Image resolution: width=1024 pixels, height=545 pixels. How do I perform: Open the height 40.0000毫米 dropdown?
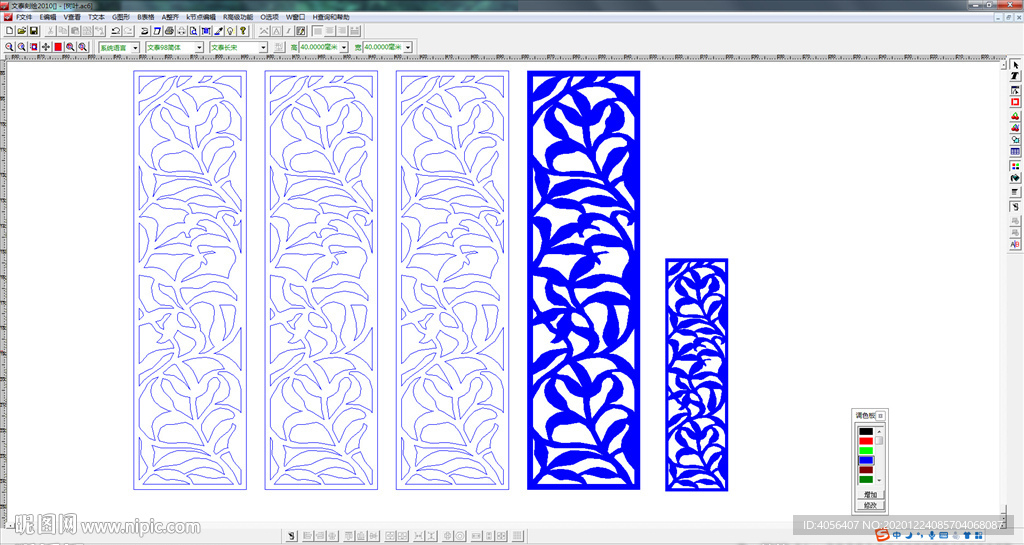344,48
